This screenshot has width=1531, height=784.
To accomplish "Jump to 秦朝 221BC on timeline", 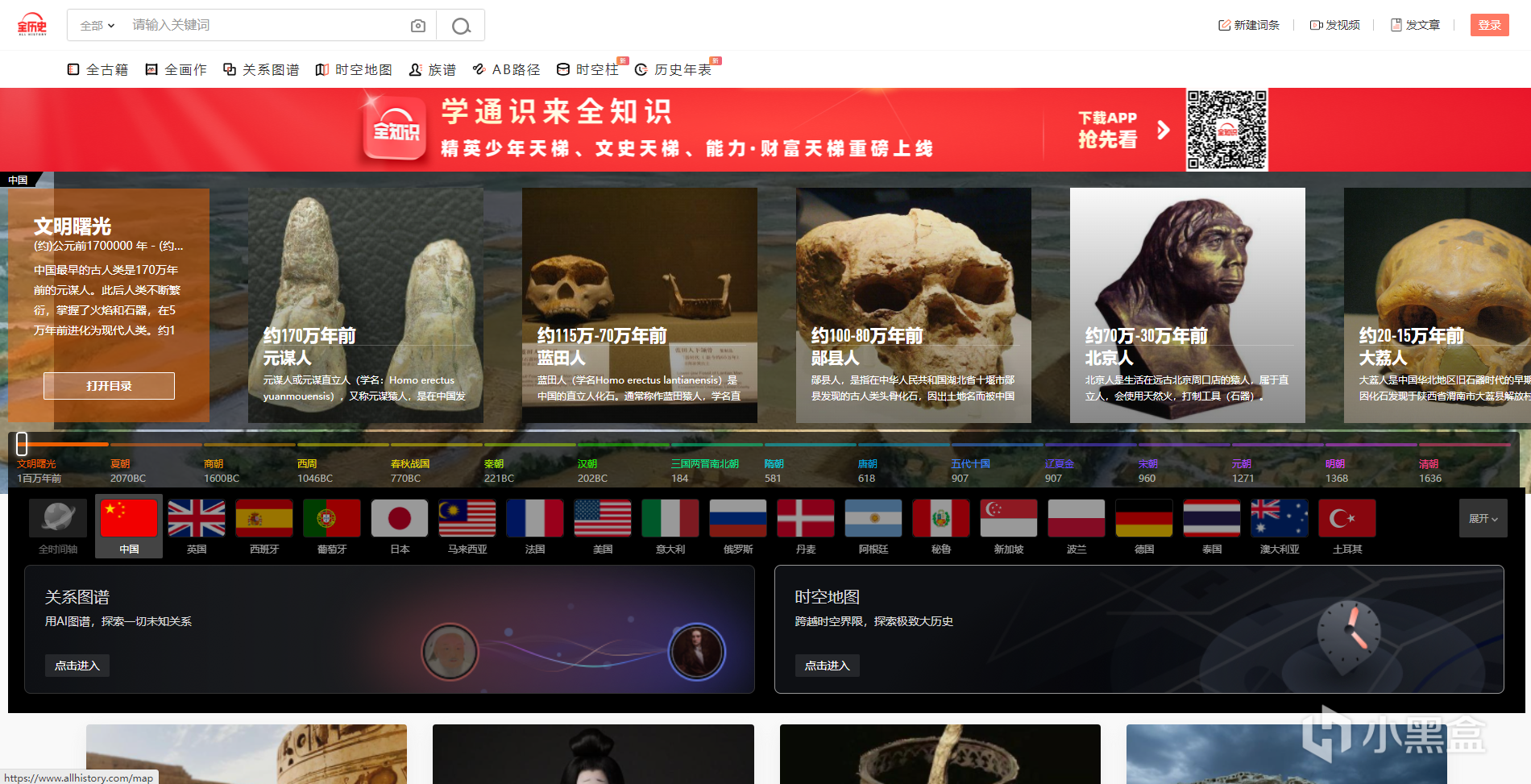I will point(500,471).
